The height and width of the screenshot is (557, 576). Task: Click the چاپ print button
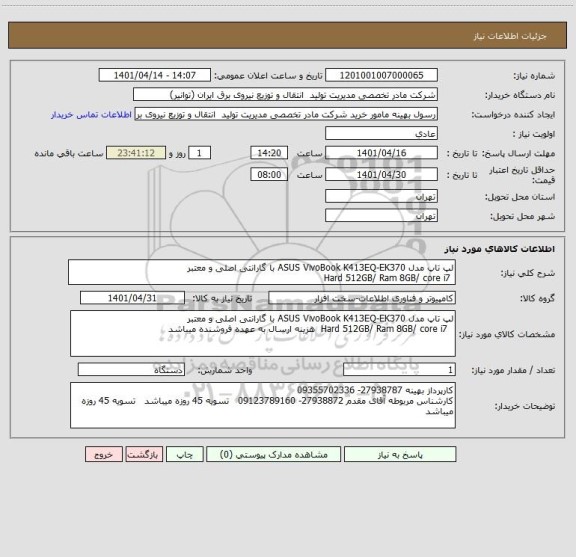[184, 454]
